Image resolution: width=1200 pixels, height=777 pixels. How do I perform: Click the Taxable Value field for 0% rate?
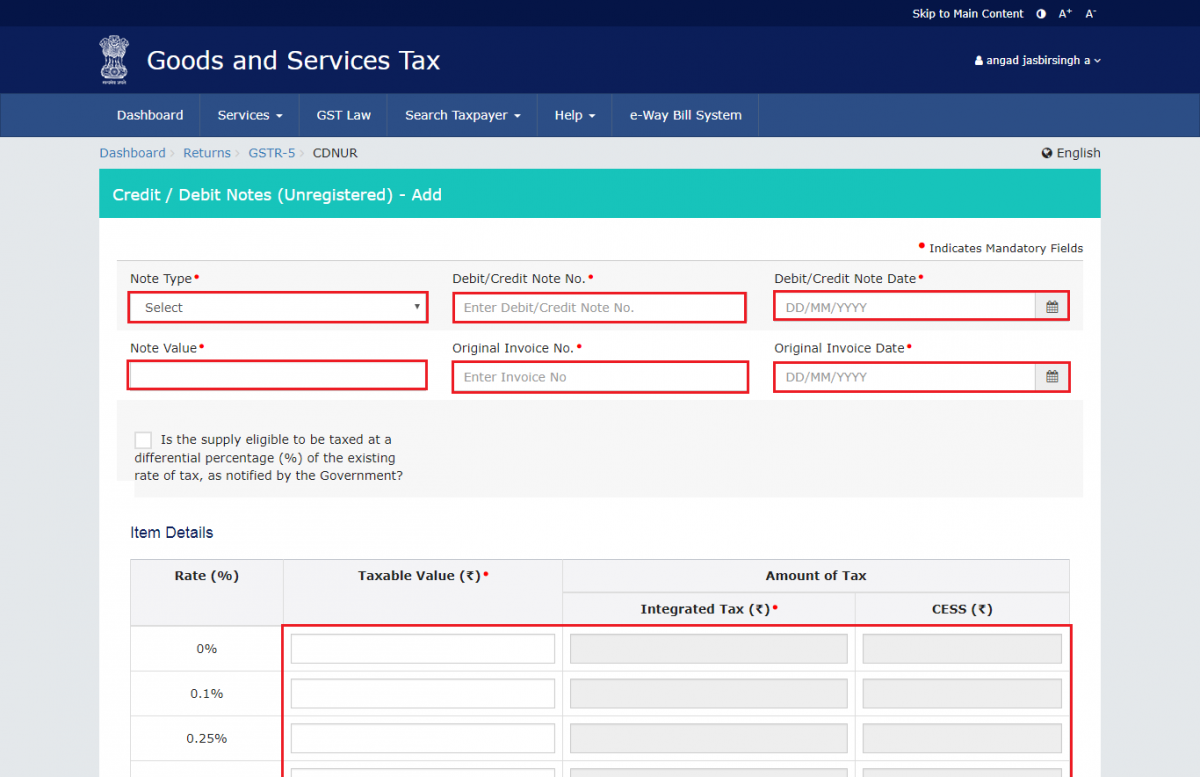(x=422, y=648)
